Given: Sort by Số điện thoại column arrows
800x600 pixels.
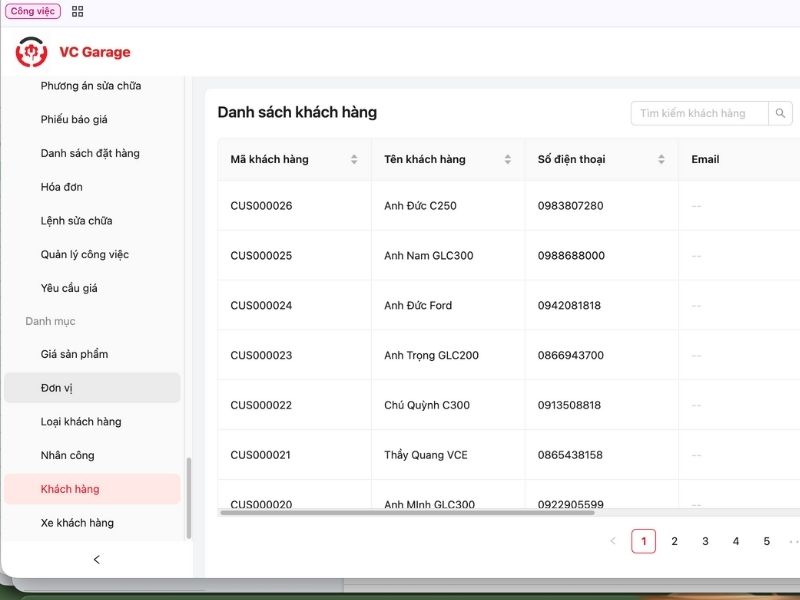Looking at the screenshot, I should pos(661,159).
